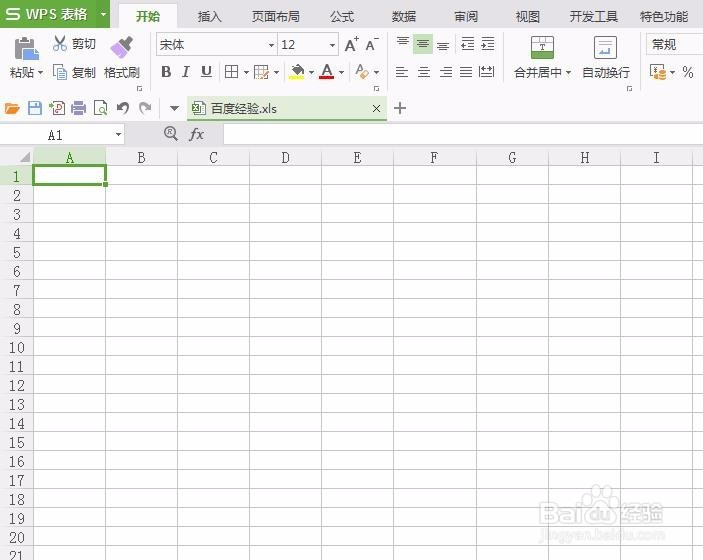Copy using the 复制 icon
703x560 pixels.
pos(60,72)
